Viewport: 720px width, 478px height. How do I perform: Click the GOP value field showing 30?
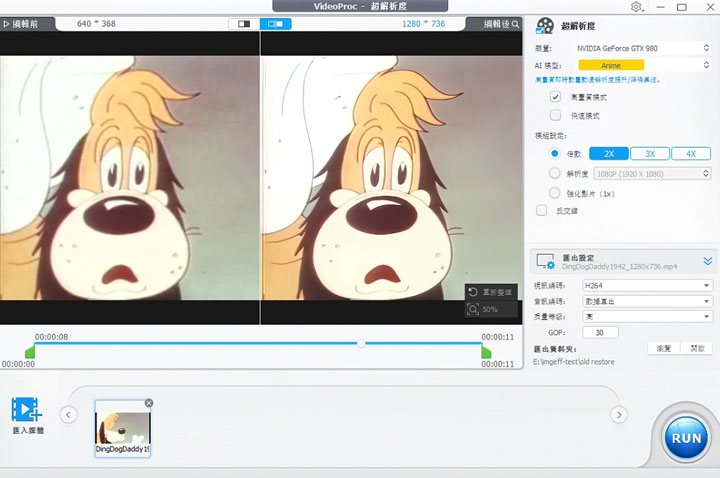(x=600, y=332)
